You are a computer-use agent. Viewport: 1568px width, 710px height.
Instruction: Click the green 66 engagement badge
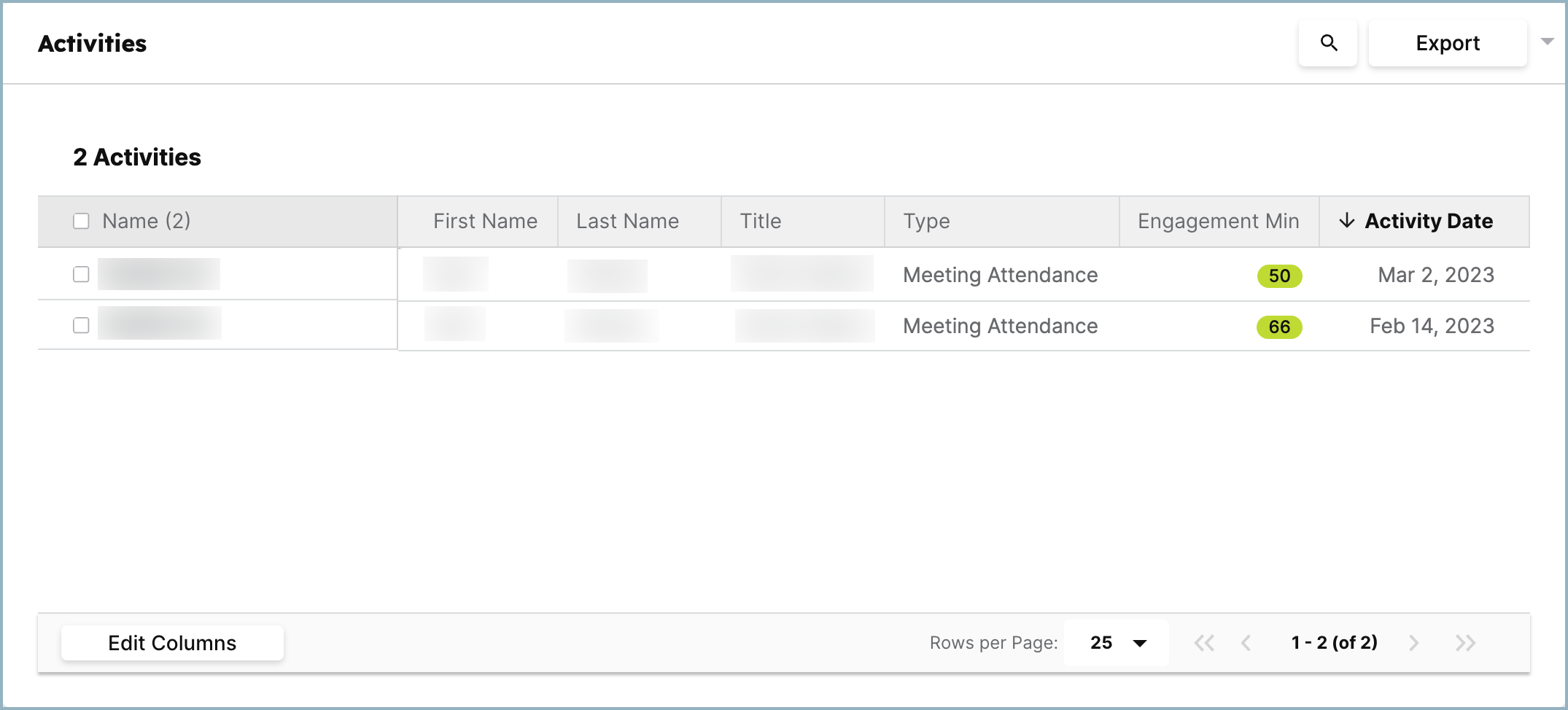point(1278,327)
